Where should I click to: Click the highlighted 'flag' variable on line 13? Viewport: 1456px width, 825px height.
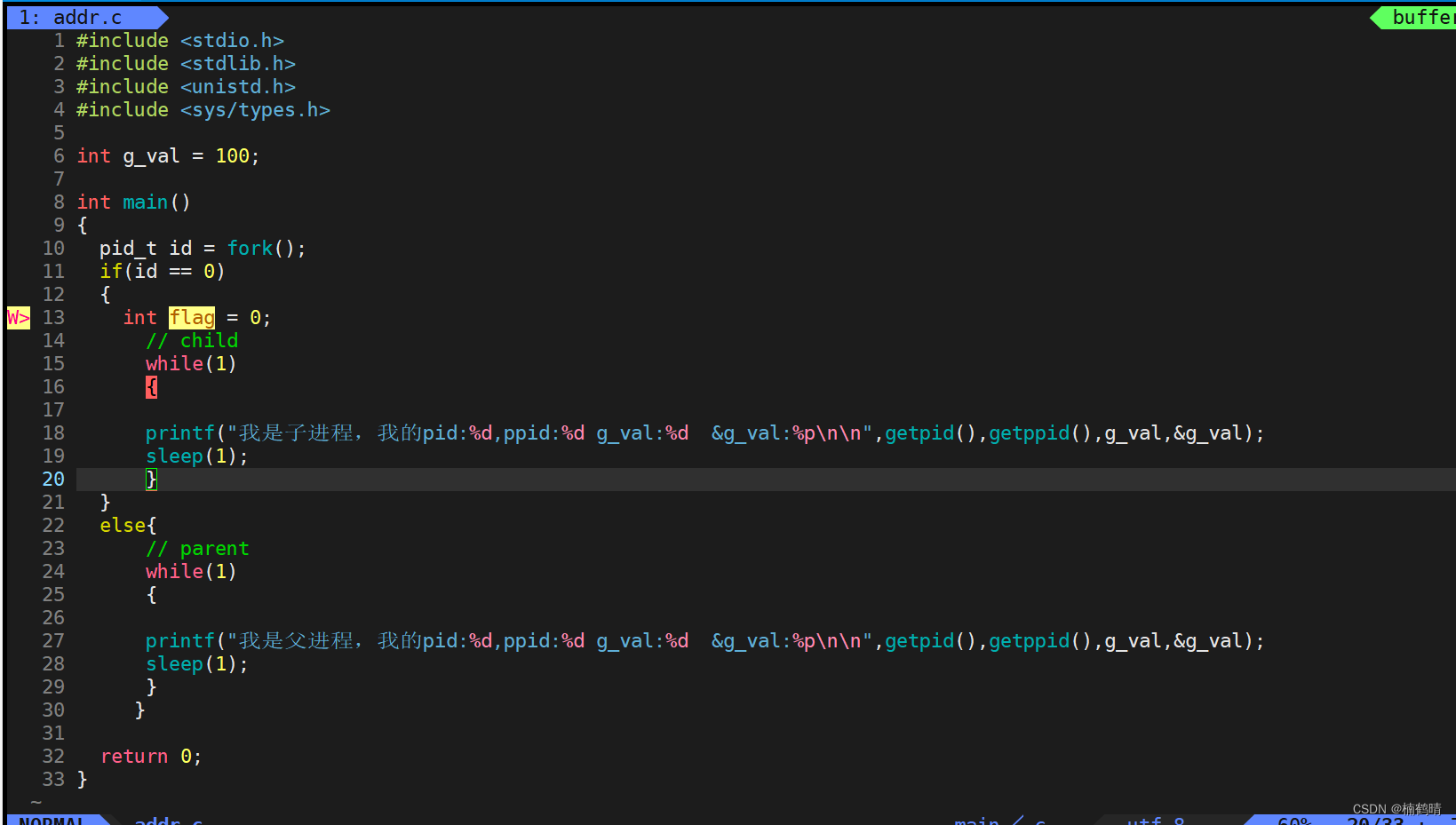coord(192,317)
